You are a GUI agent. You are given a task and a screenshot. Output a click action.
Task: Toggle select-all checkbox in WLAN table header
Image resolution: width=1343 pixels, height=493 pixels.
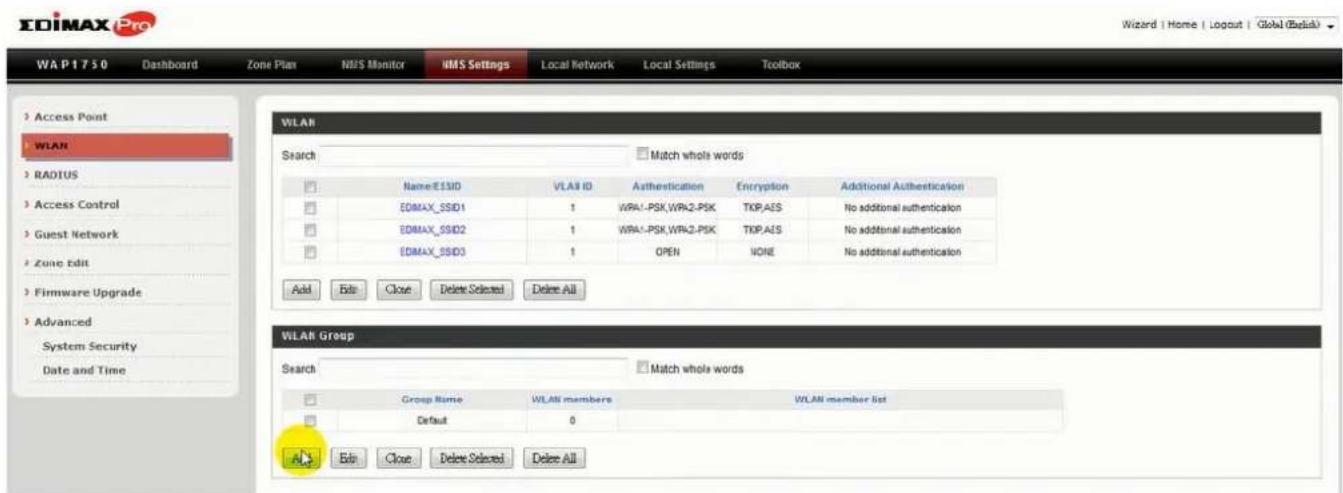tap(310, 186)
